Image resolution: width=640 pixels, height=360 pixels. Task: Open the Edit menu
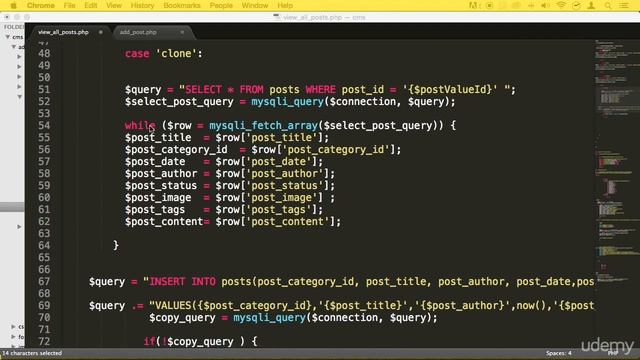(x=91, y=5)
